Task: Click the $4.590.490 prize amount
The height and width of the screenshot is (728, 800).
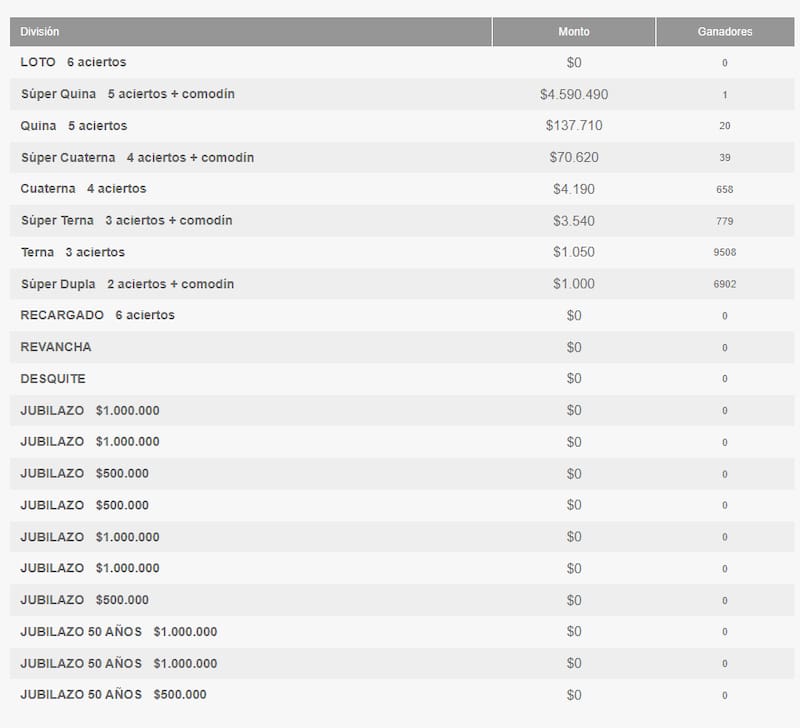Action: (x=573, y=94)
